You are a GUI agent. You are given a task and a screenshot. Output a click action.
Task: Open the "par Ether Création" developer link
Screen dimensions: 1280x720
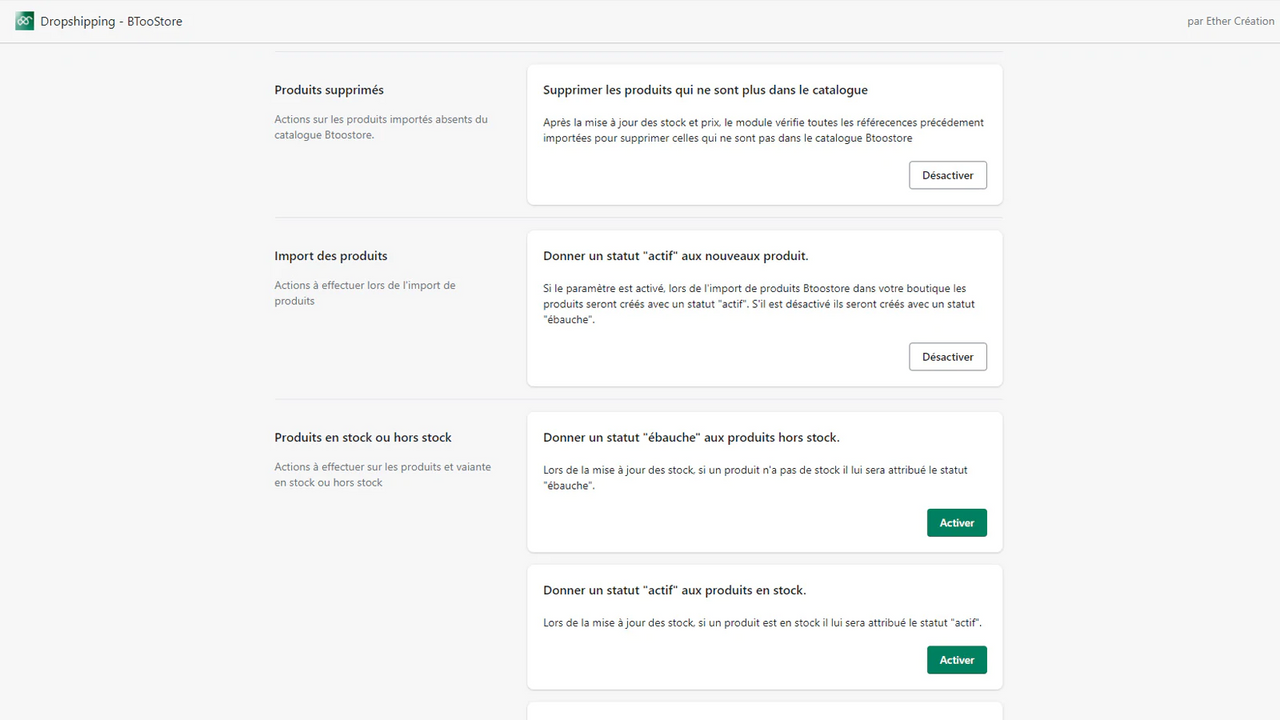1231,20
